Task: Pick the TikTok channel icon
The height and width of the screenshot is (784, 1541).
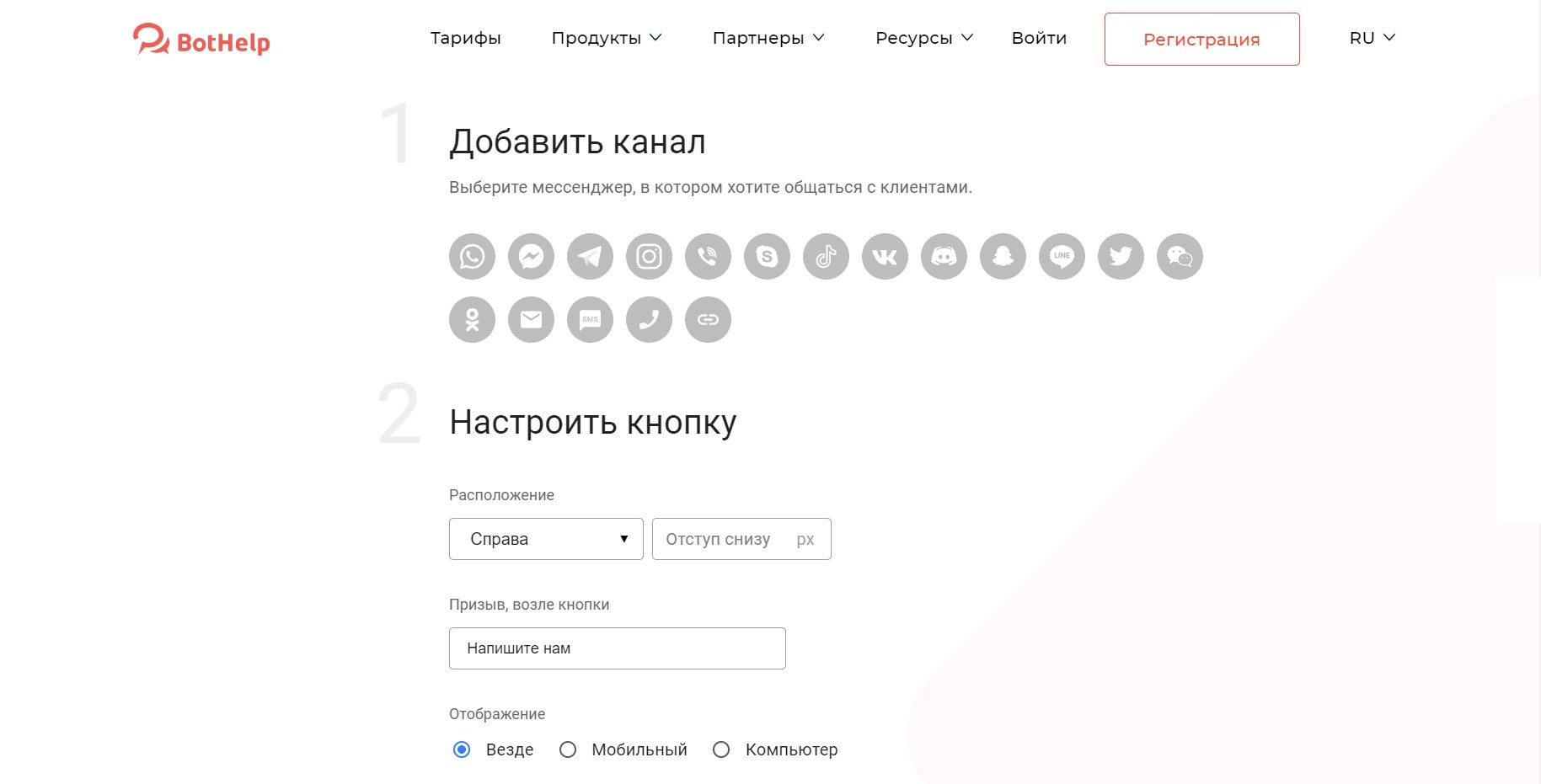Action: click(826, 256)
